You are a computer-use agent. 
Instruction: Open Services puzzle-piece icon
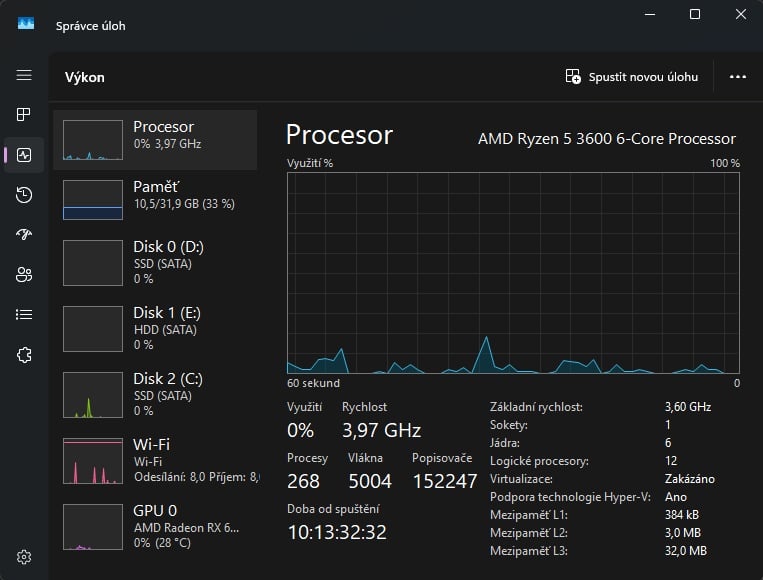tap(24, 355)
